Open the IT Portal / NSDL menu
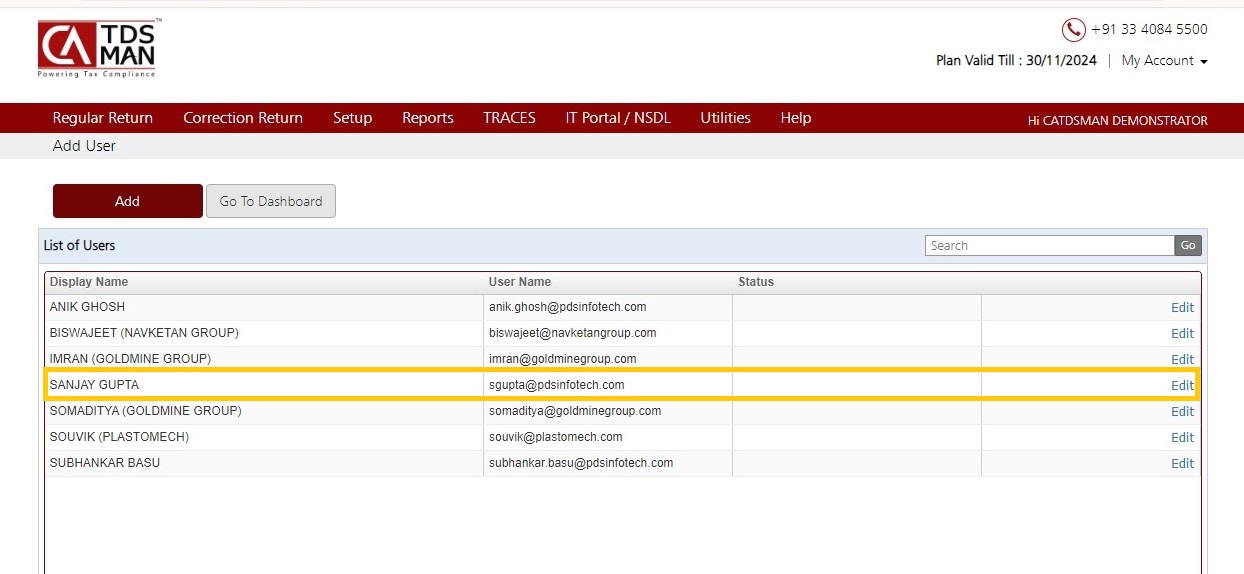This screenshot has height=574, width=1244. [618, 118]
